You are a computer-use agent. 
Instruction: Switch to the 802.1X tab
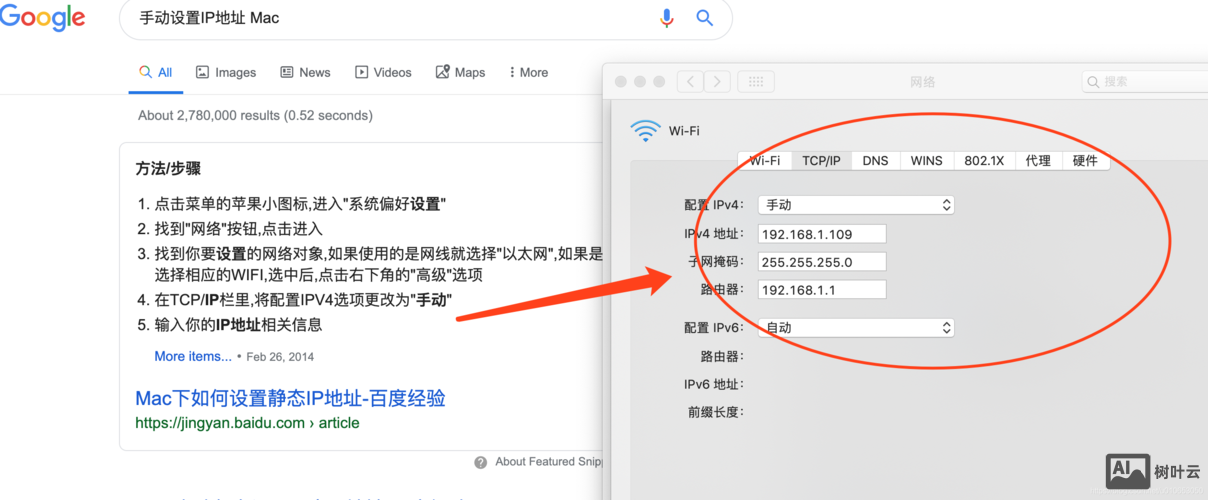[x=984, y=160]
